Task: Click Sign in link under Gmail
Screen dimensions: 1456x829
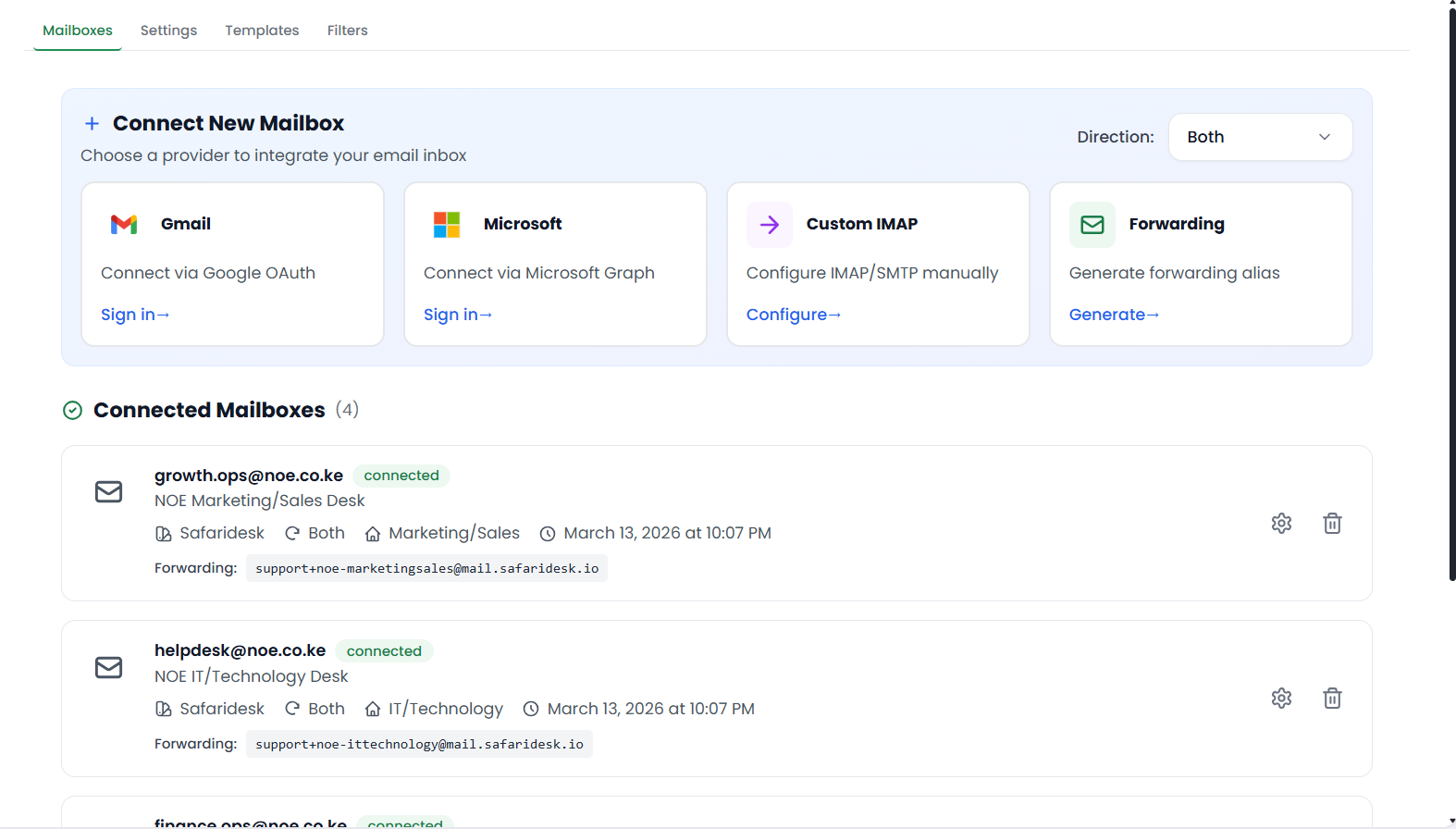Action: (135, 315)
